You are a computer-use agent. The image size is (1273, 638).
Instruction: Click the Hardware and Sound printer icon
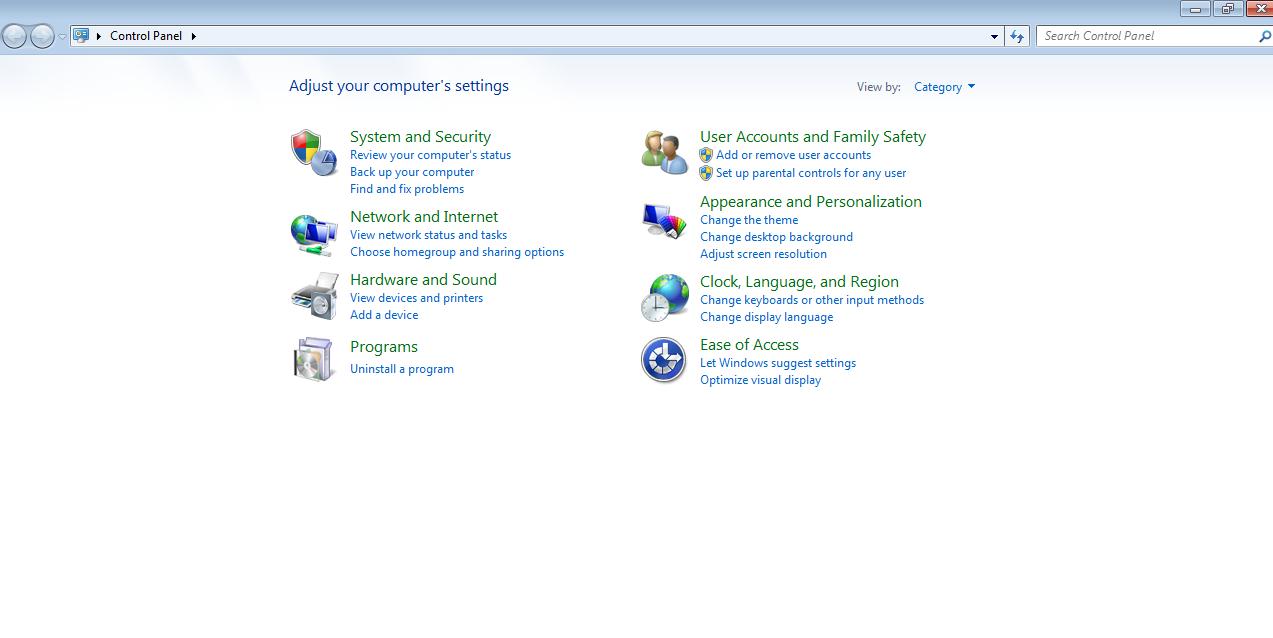click(314, 296)
